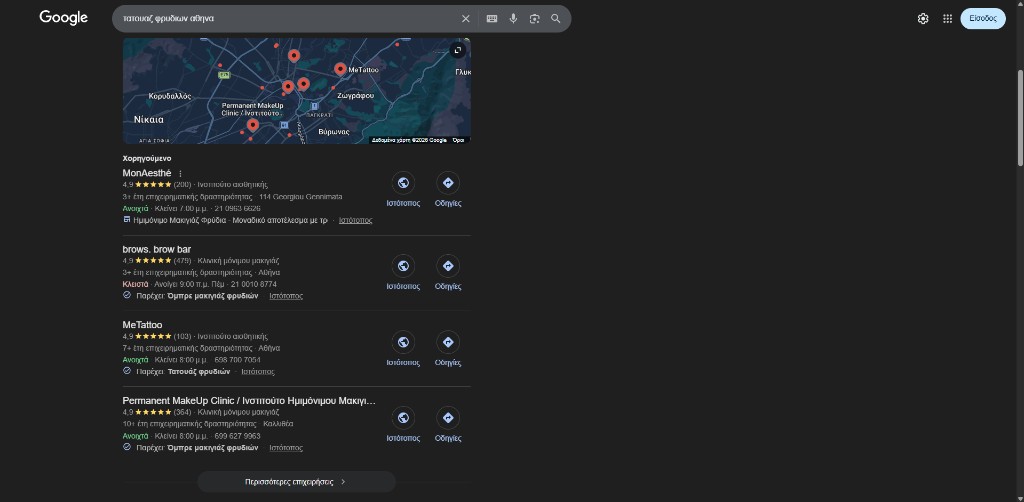
Task: Open the on-screen keyboard input tool
Action: click(x=492, y=19)
